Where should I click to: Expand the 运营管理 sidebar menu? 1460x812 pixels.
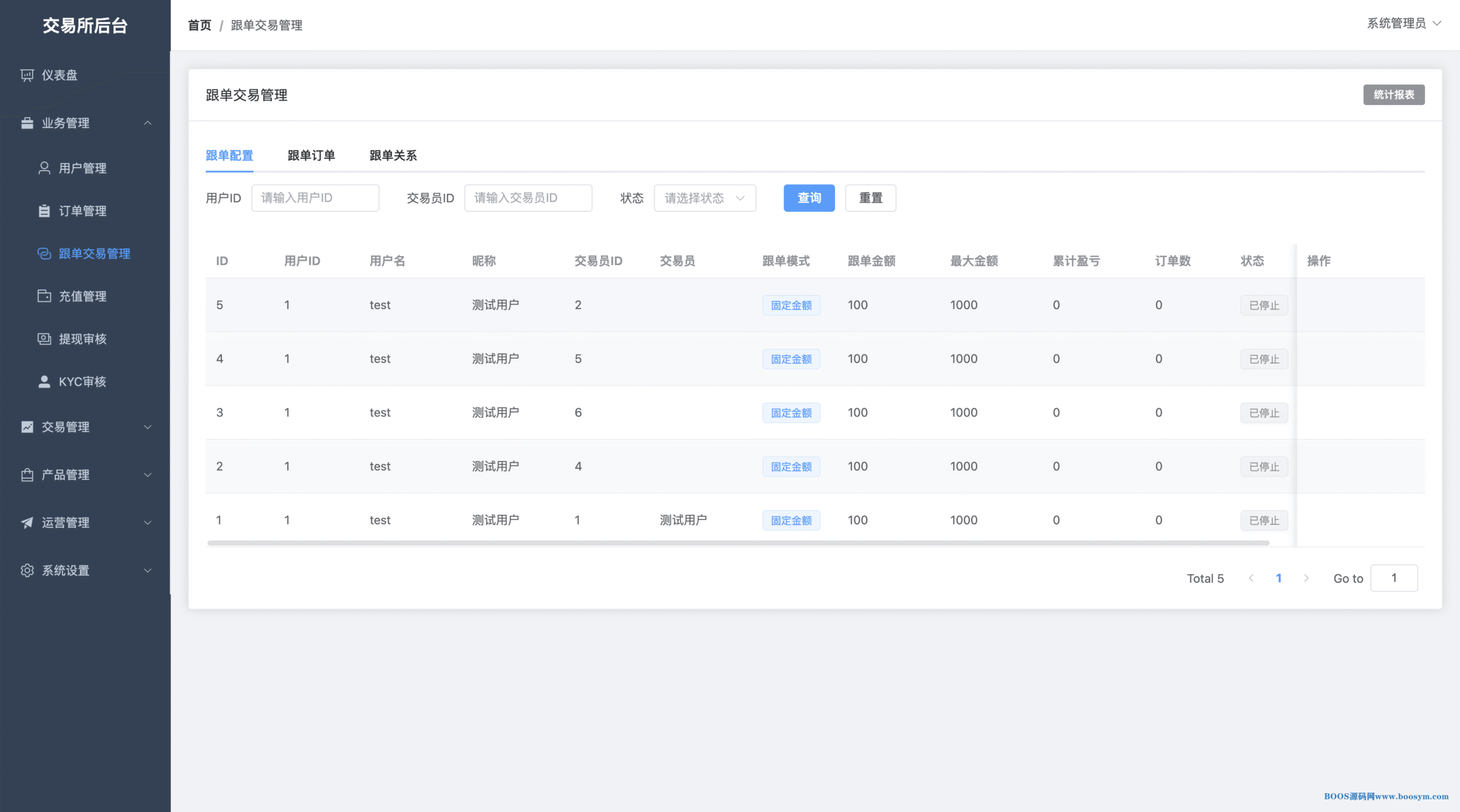pyautogui.click(x=148, y=522)
